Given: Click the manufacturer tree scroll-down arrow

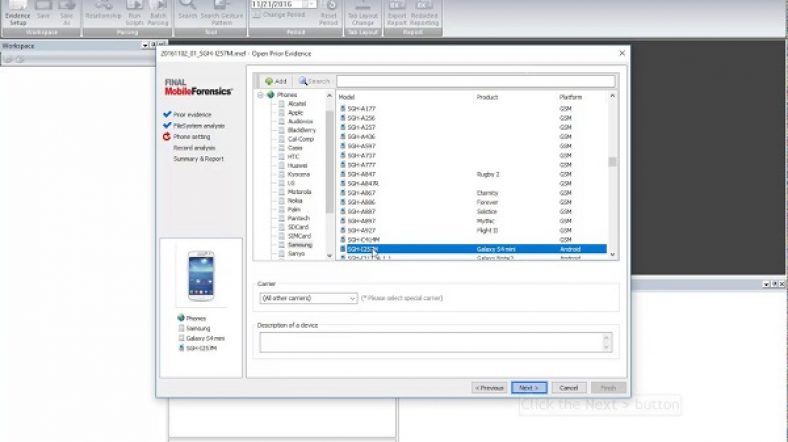Looking at the screenshot, I should click(x=329, y=255).
